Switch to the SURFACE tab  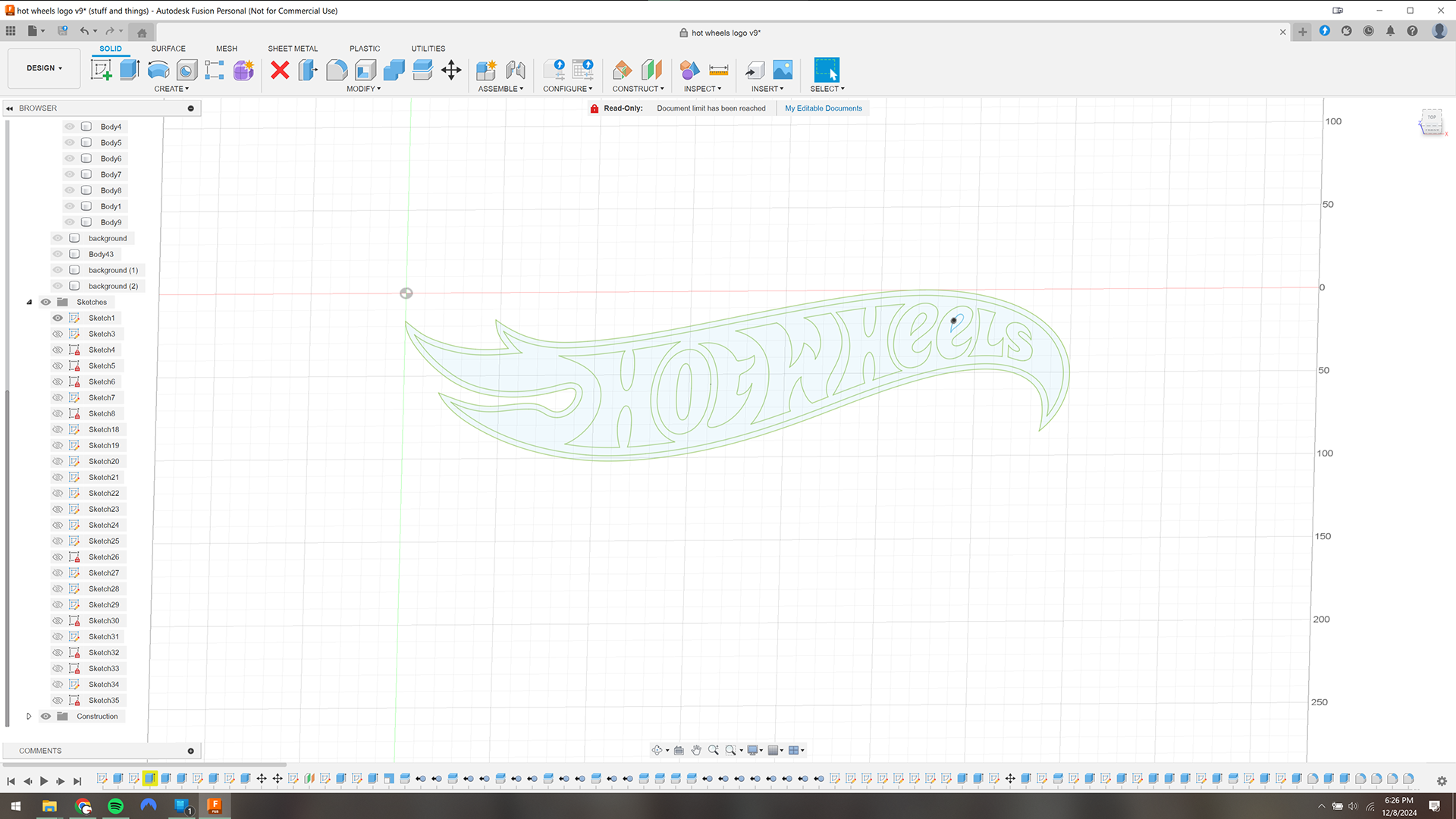(168, 49)
